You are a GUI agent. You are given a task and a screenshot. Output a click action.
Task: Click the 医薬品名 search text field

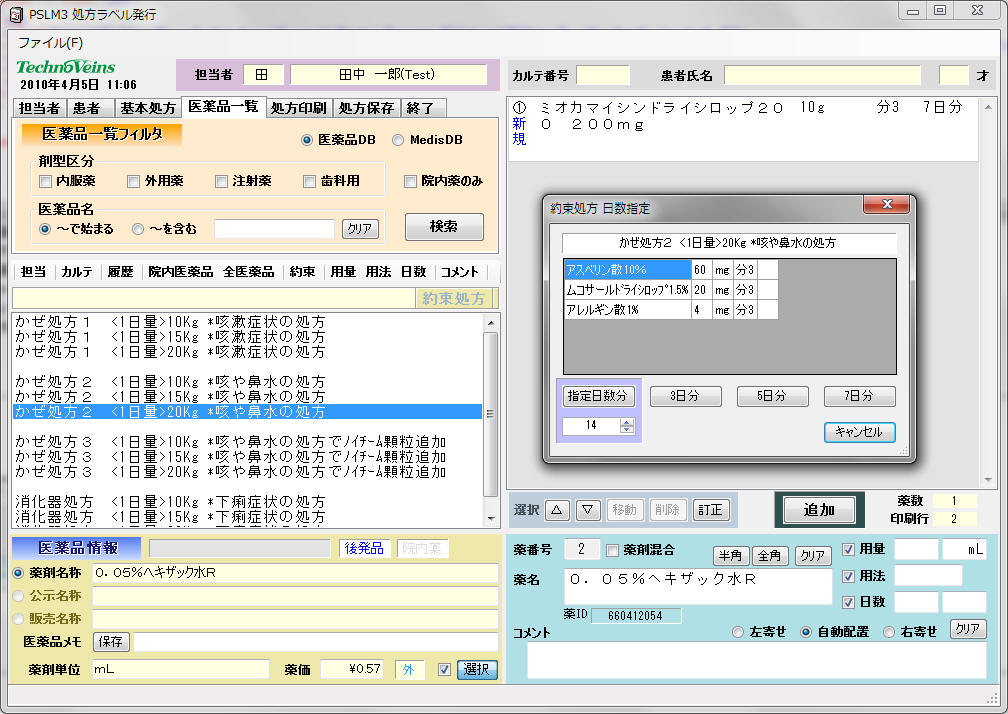274,229
